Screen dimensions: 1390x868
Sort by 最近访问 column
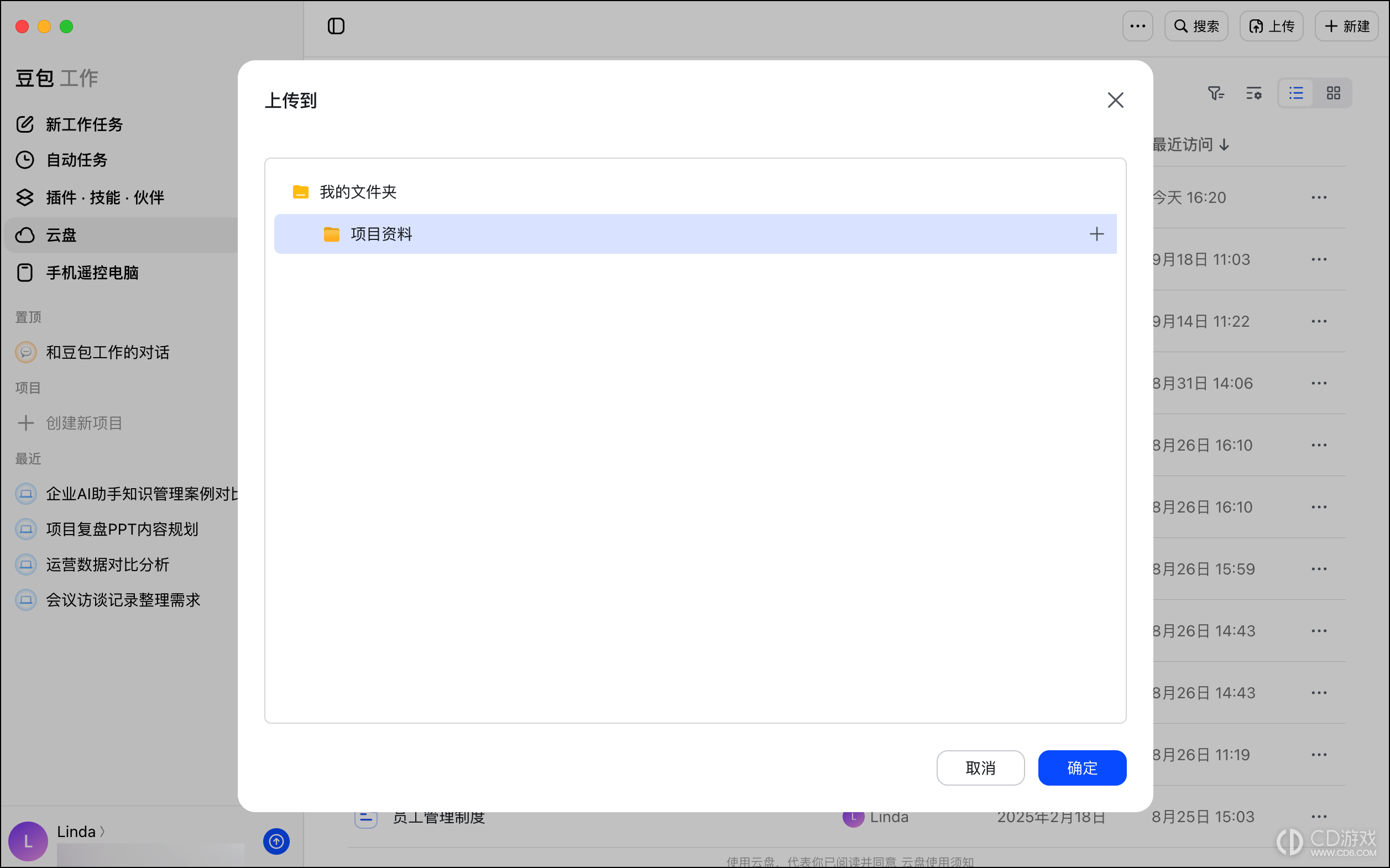click(1191, 145)
